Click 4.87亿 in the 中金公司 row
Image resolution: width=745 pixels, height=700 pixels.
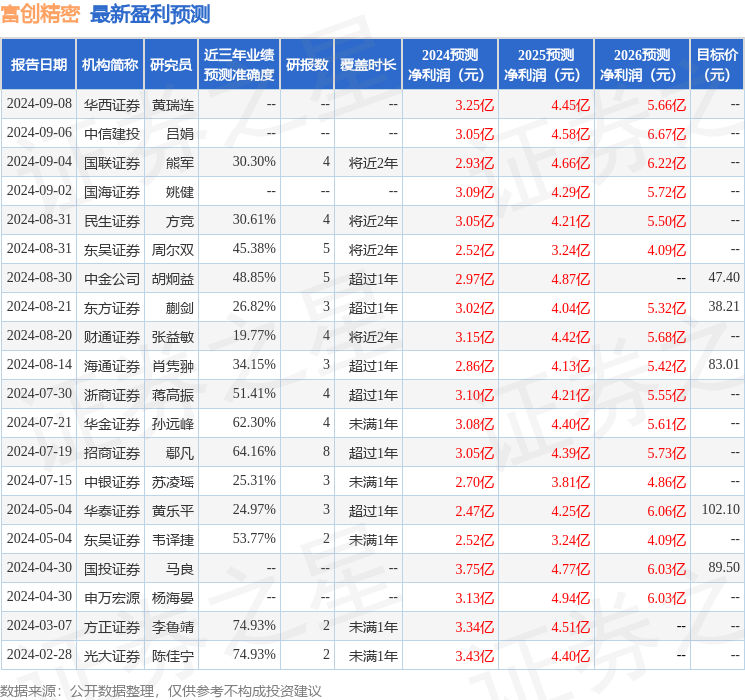coord(570,279)
